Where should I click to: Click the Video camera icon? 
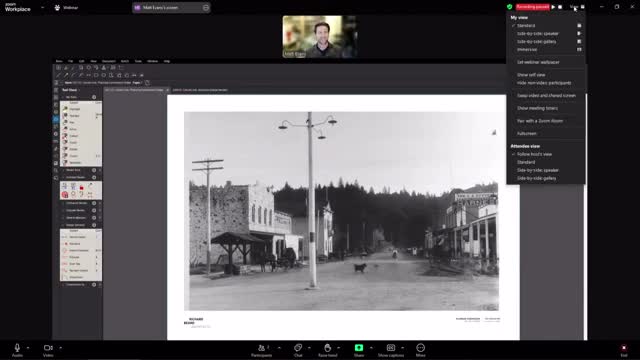(48, 348)
